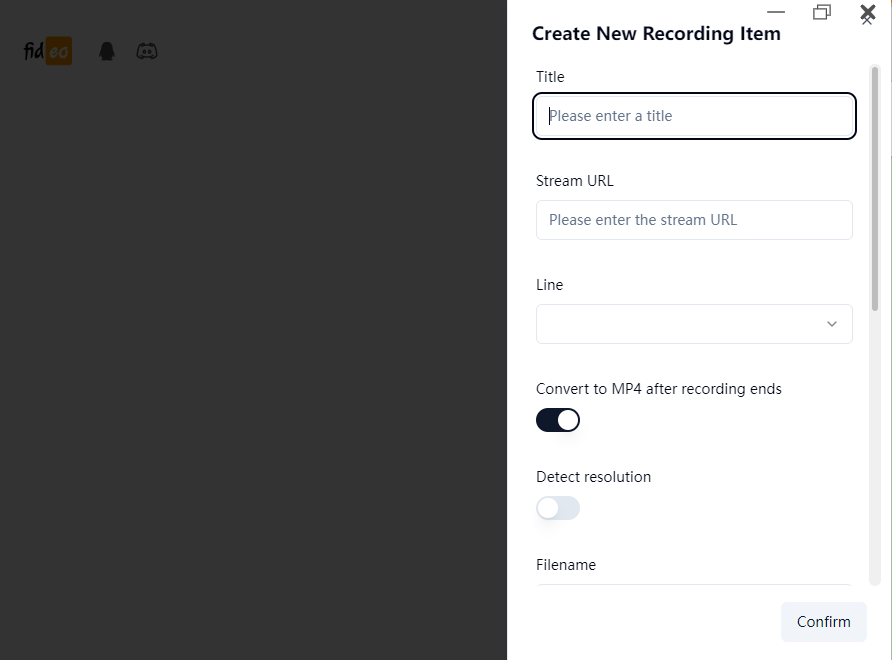Click the Filename label
Image resolution: width=892 pixels, height=660 pixels.
(x=566, y=565)
